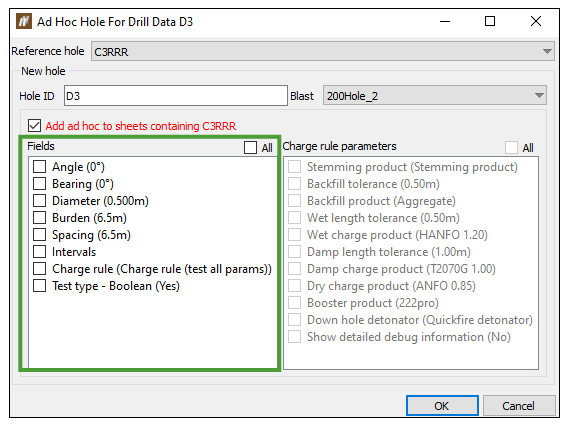569x427 pixels.
Task: Check the Fields All checkbox
Action: [250, 148]
